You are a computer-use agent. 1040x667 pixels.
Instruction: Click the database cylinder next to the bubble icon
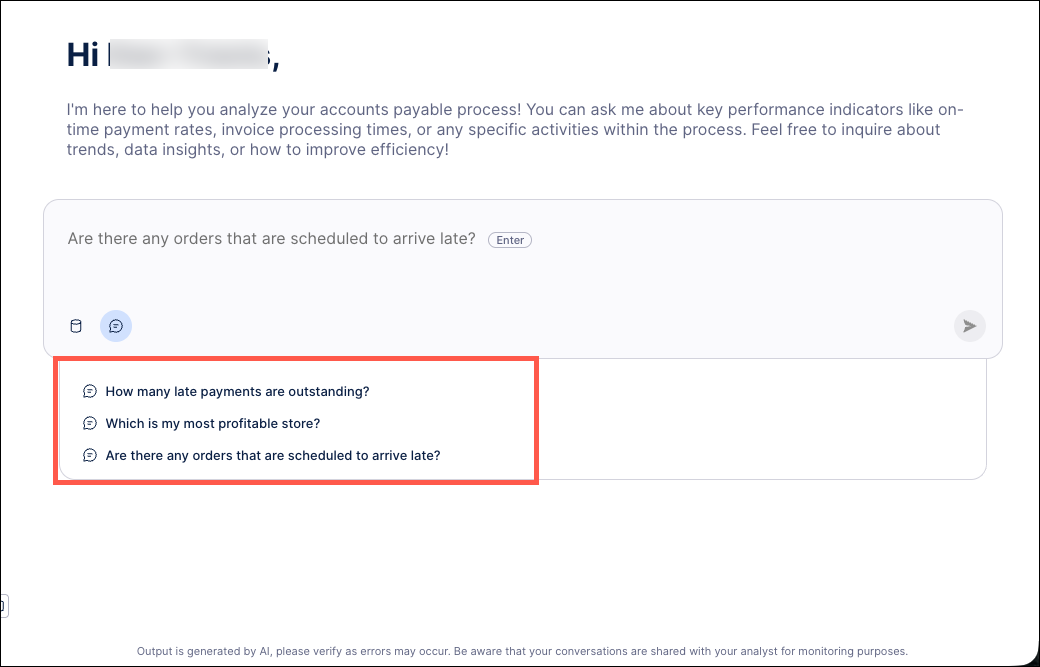(x=75, y=325)
